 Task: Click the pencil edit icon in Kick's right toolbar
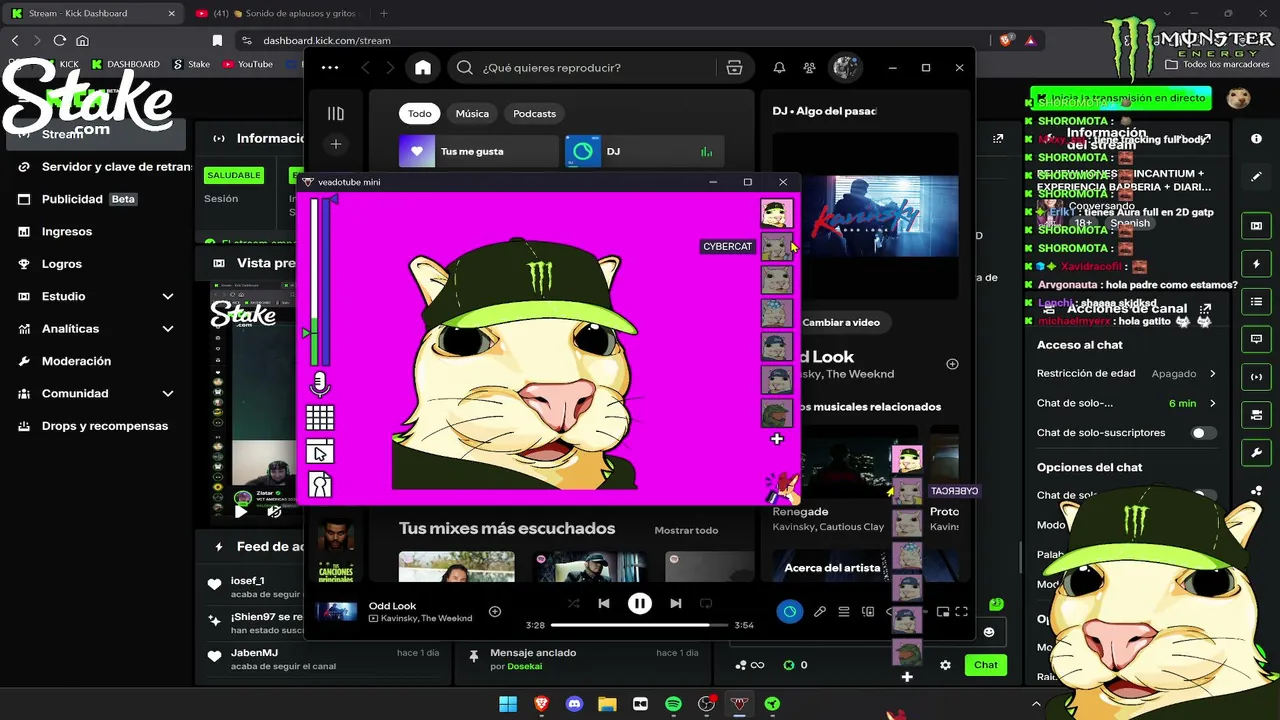pyautogui.click(x=1257, y=177)
